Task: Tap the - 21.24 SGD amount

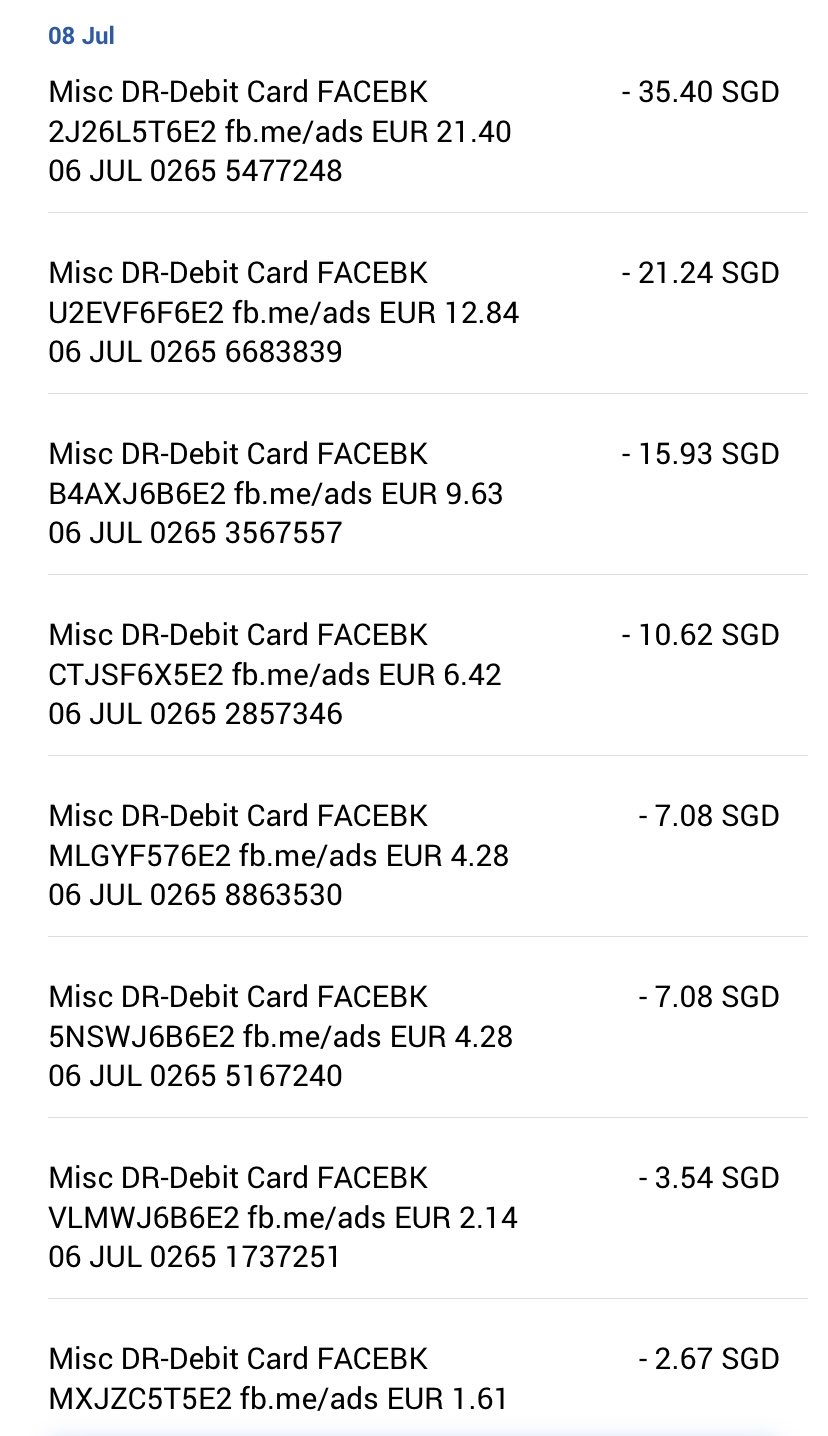Action: (x=700, y=273)
